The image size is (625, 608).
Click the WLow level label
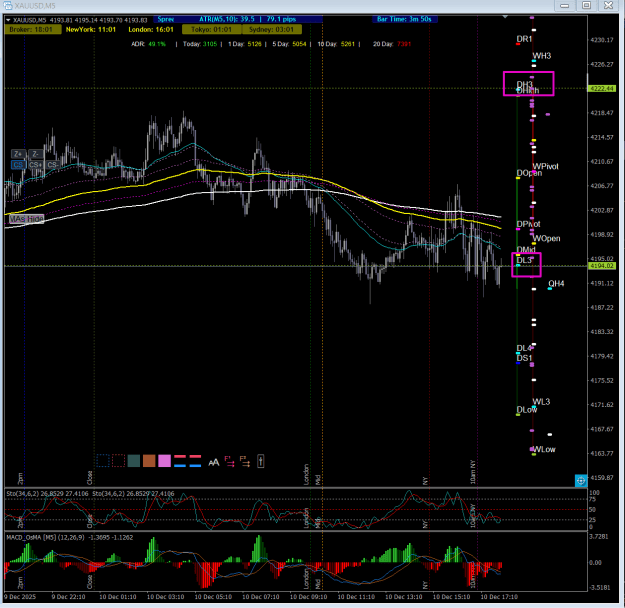[x=544, y=449]
